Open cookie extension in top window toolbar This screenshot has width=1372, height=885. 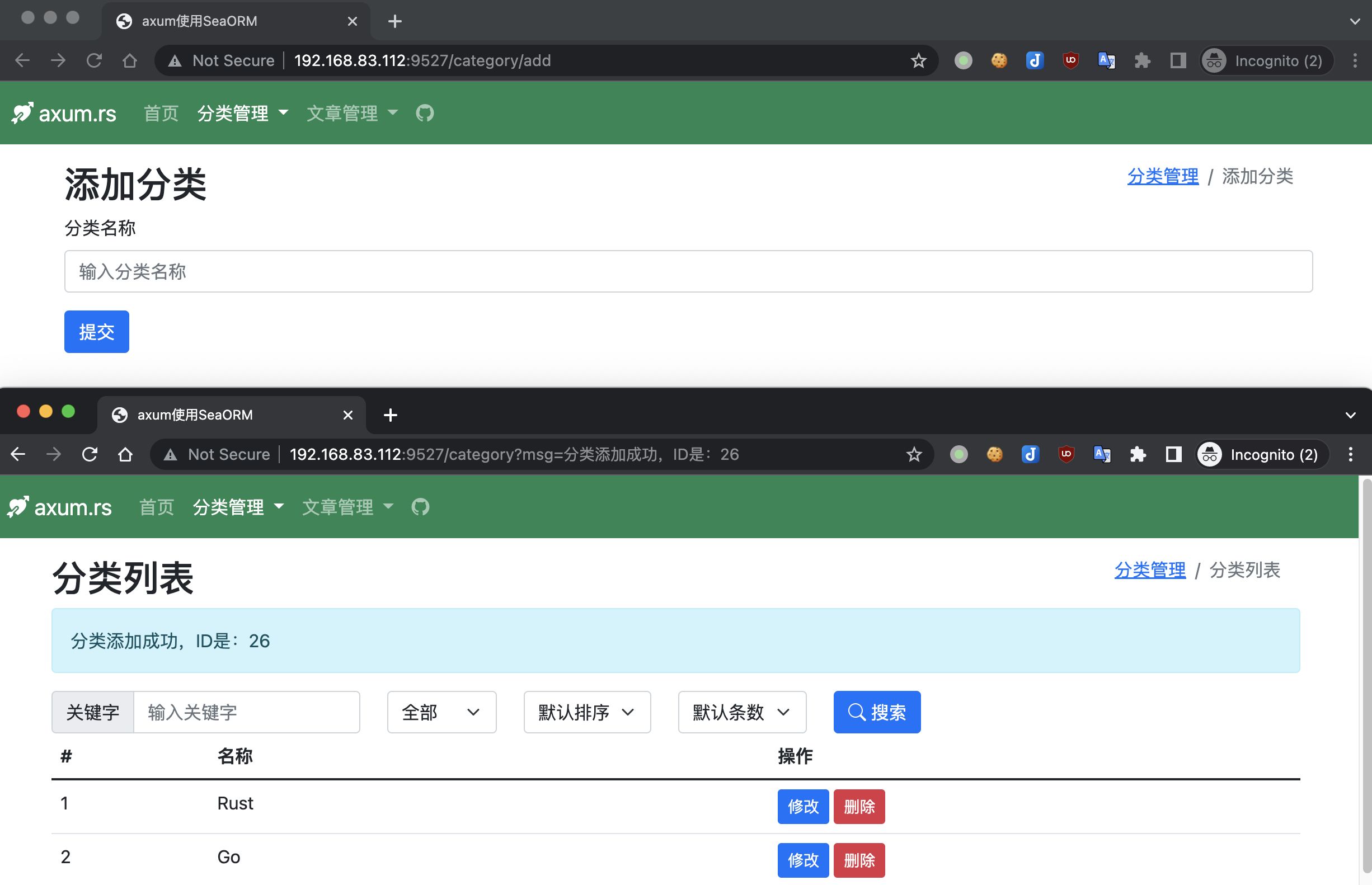pos(999,60)
